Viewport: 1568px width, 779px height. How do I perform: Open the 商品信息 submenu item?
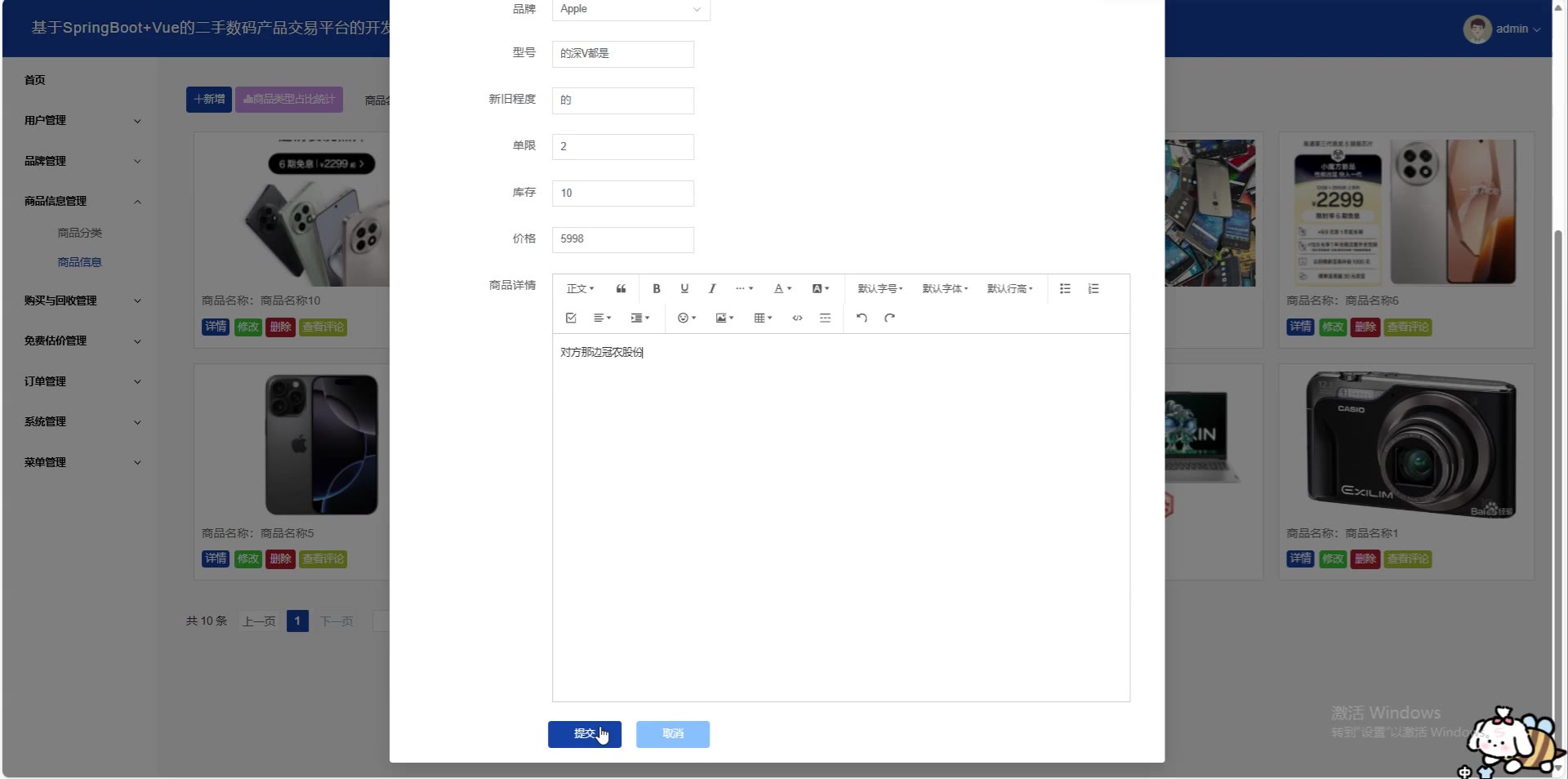[80, 263]
